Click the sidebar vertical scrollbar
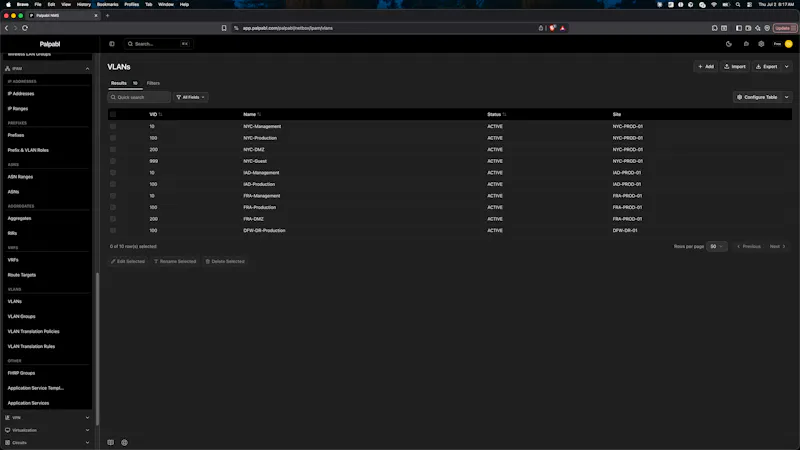This screenshot has height=450, width=800. tap(97, 349)
